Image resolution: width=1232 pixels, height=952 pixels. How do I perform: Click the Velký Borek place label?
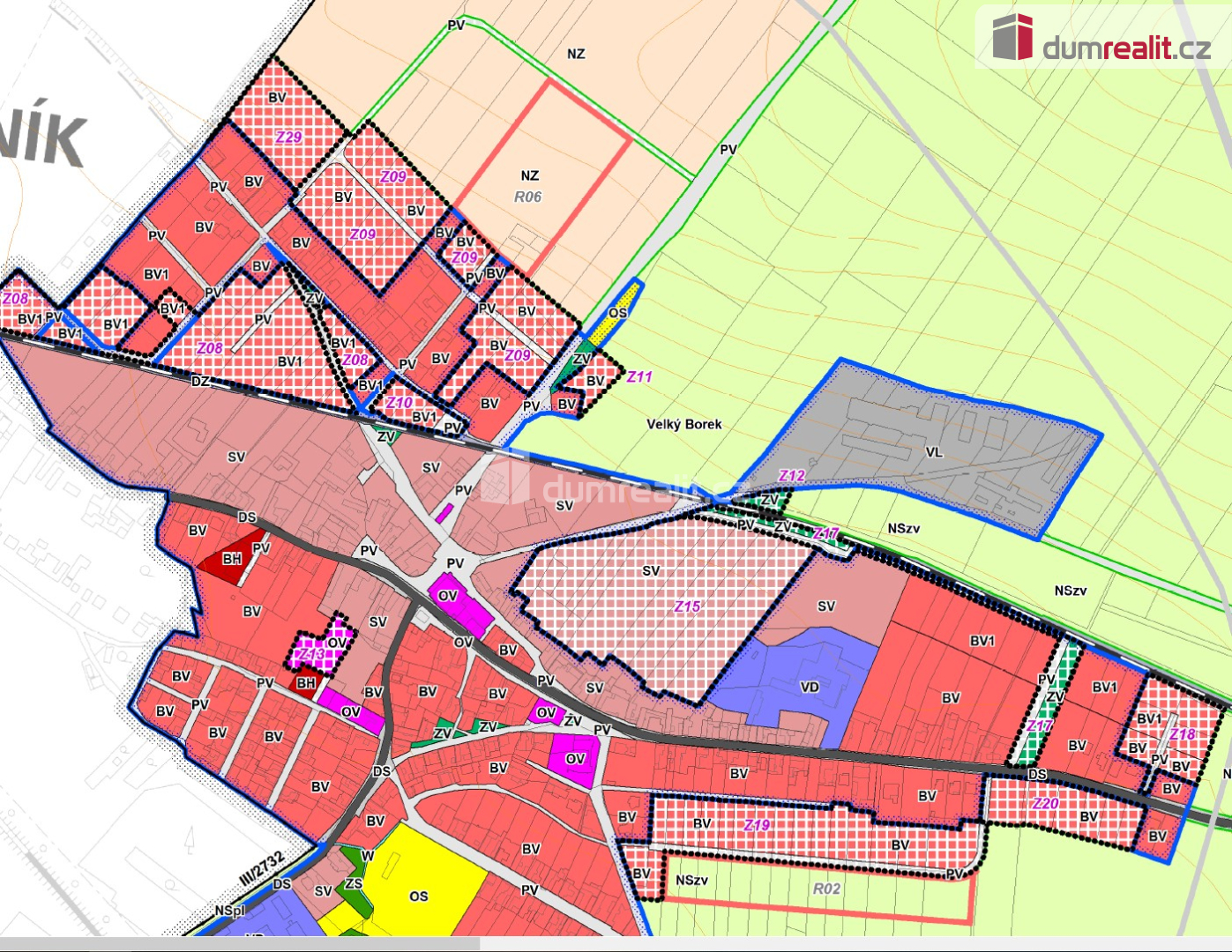point(683,424)
